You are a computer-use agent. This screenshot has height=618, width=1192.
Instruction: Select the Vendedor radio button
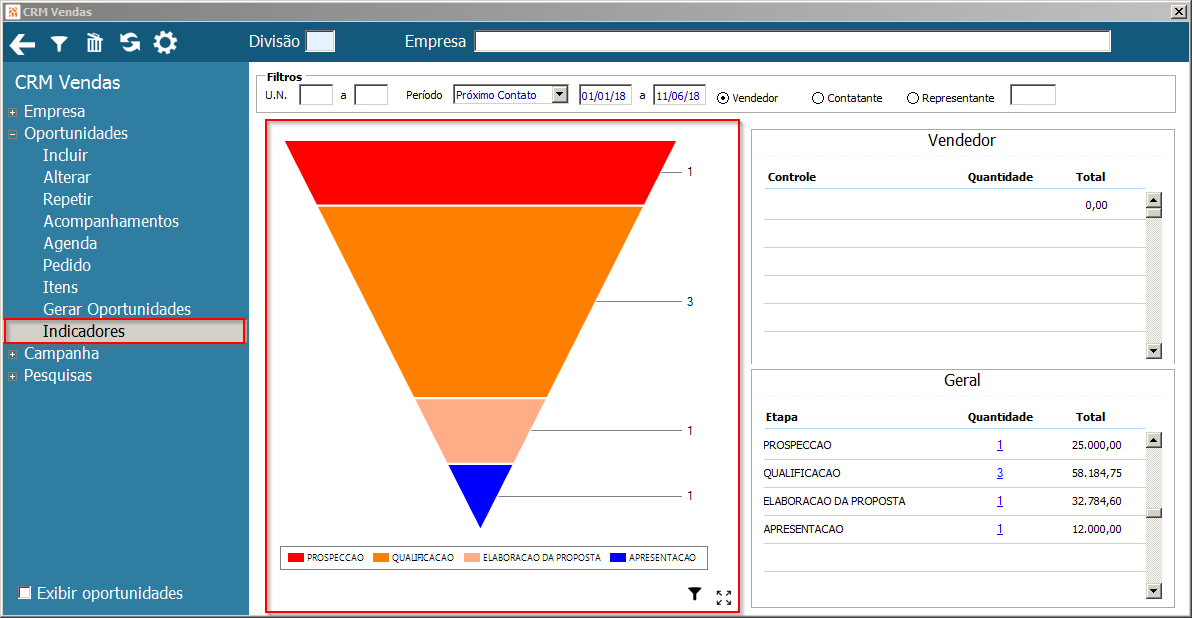pos(723,98)
